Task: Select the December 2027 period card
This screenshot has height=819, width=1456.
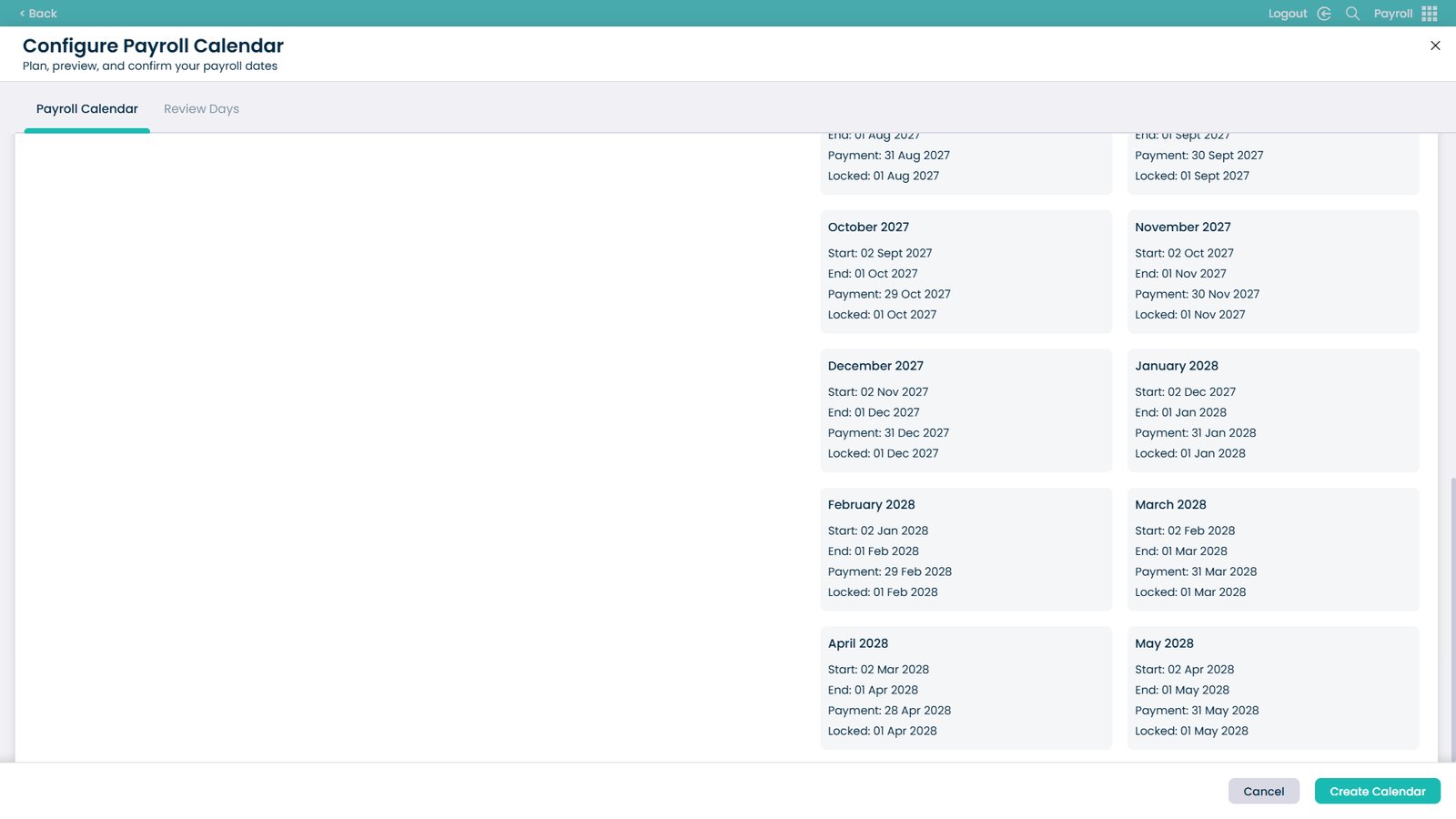Action: (966, 410)
